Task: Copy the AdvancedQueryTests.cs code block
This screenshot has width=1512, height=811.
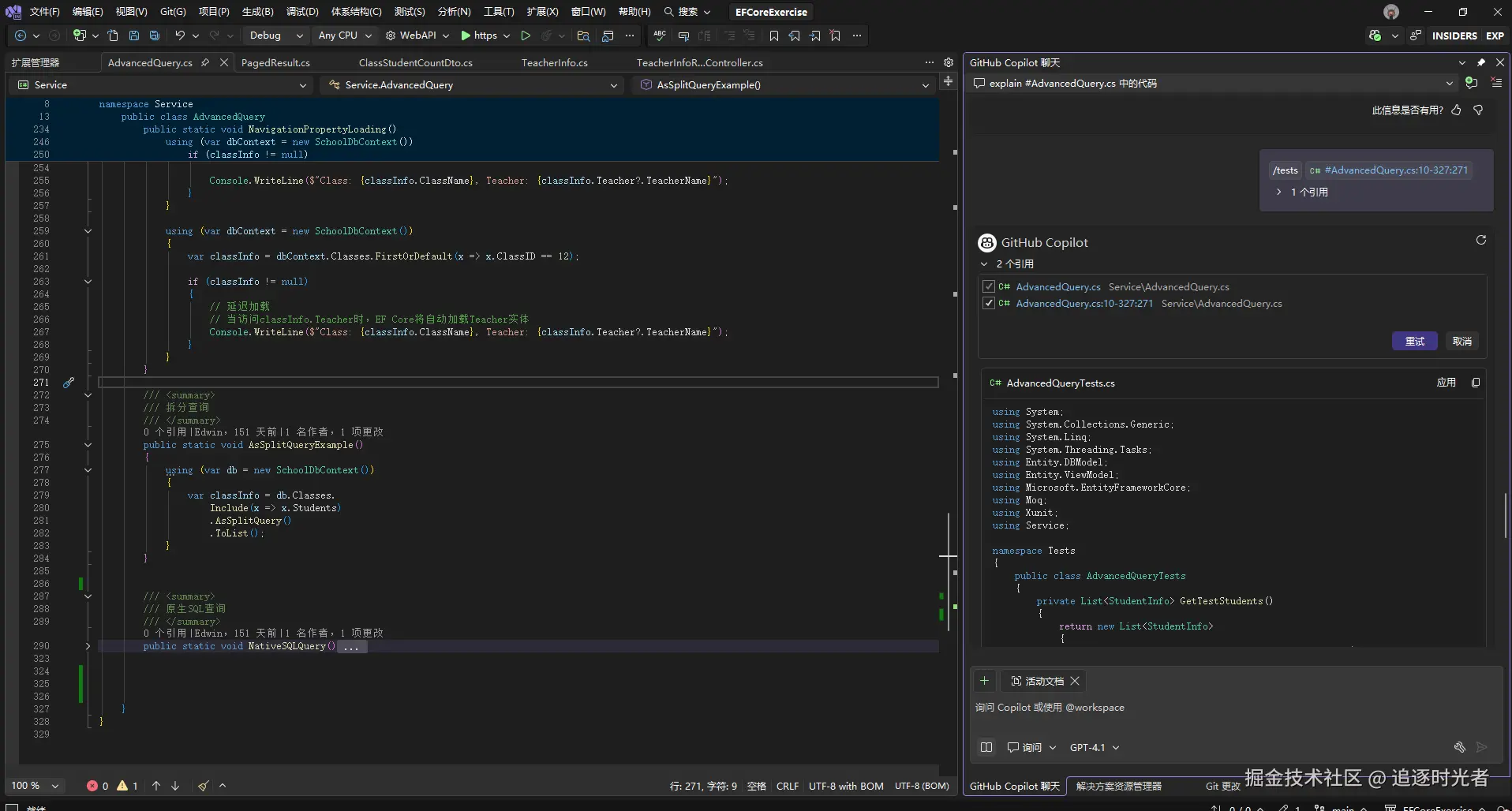Action: (x=1476, y=383)
